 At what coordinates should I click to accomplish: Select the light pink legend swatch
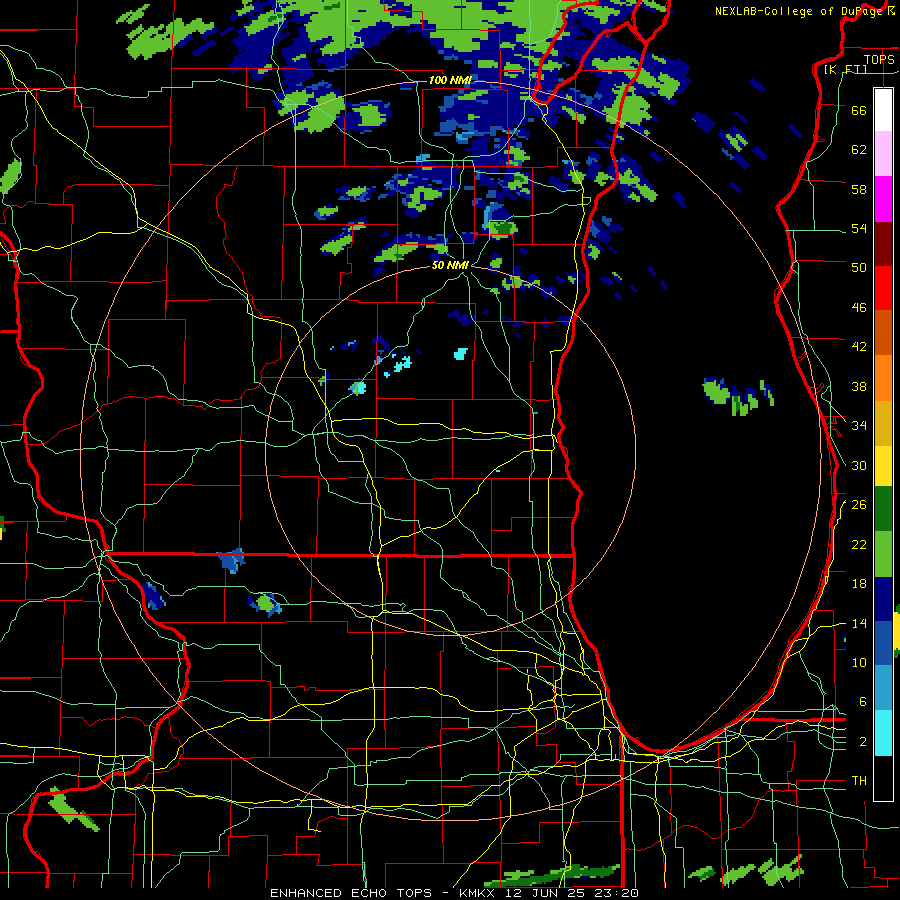(883, 153)
